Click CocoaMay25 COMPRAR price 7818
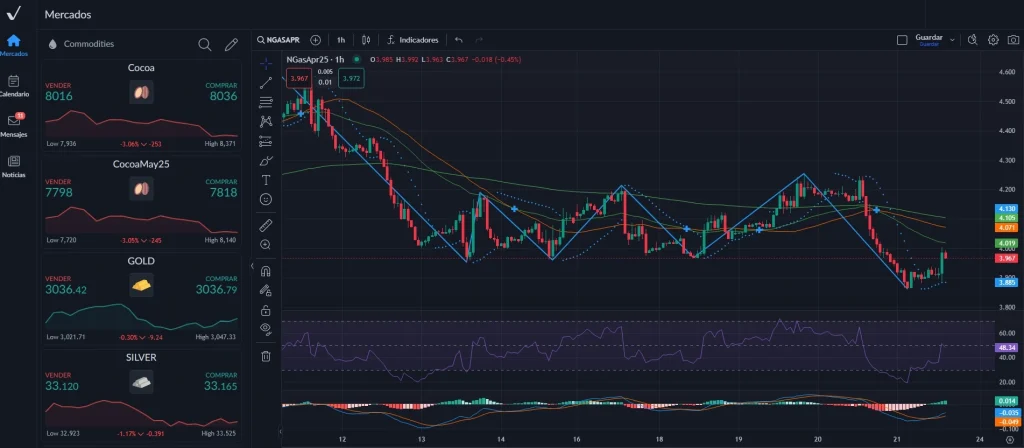This screenshot has height=448, width=1024. (x=223, y=193)
